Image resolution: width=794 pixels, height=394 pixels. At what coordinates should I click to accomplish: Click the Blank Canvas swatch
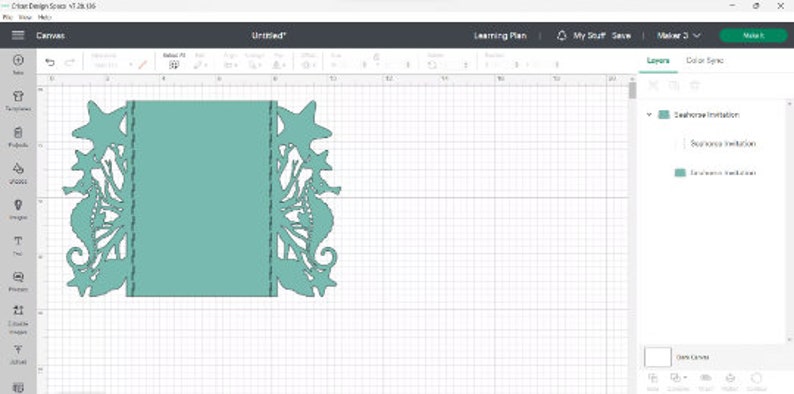[x=658, y=357]
